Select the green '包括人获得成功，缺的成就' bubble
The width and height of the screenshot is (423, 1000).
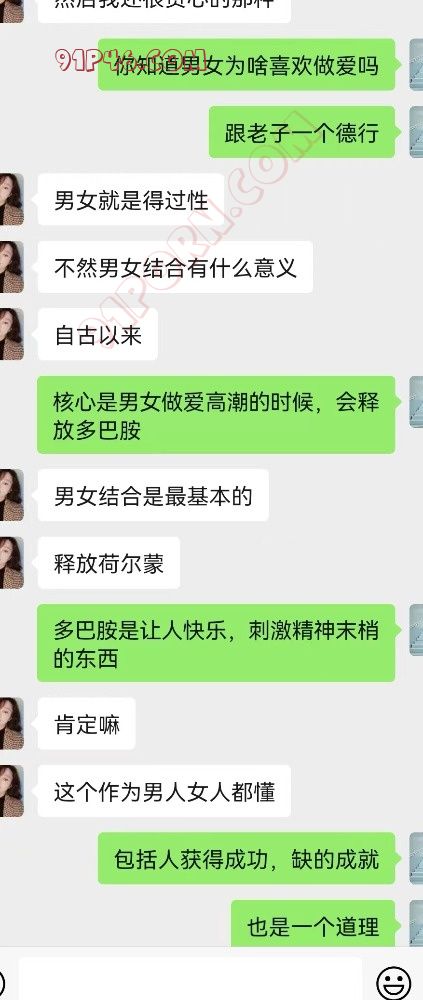pos(247,858)
